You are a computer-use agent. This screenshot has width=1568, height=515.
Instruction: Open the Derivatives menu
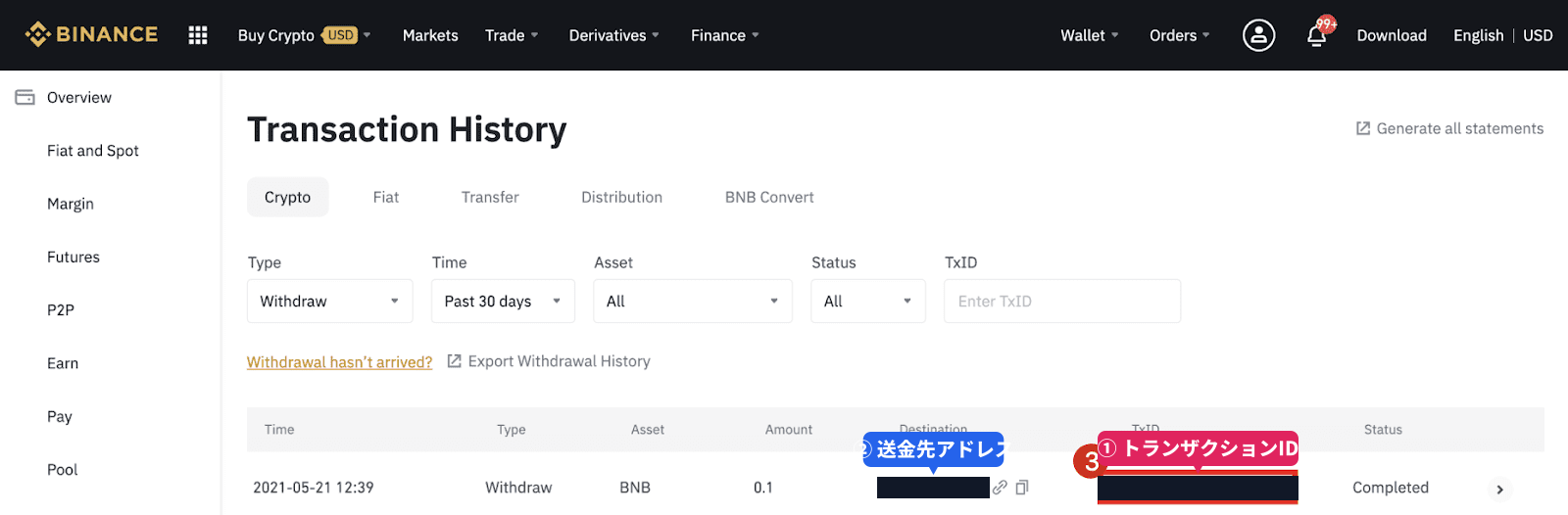tap(613, 35)
